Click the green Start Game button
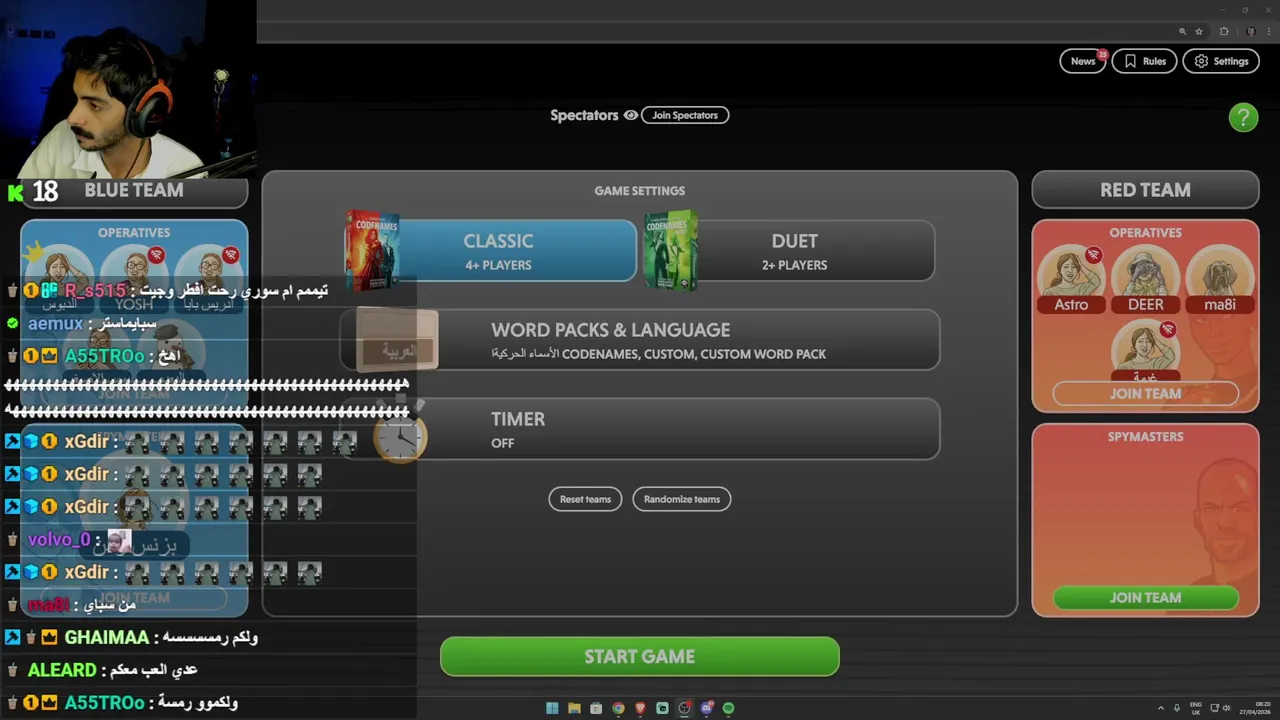 (x=640, y=657)
